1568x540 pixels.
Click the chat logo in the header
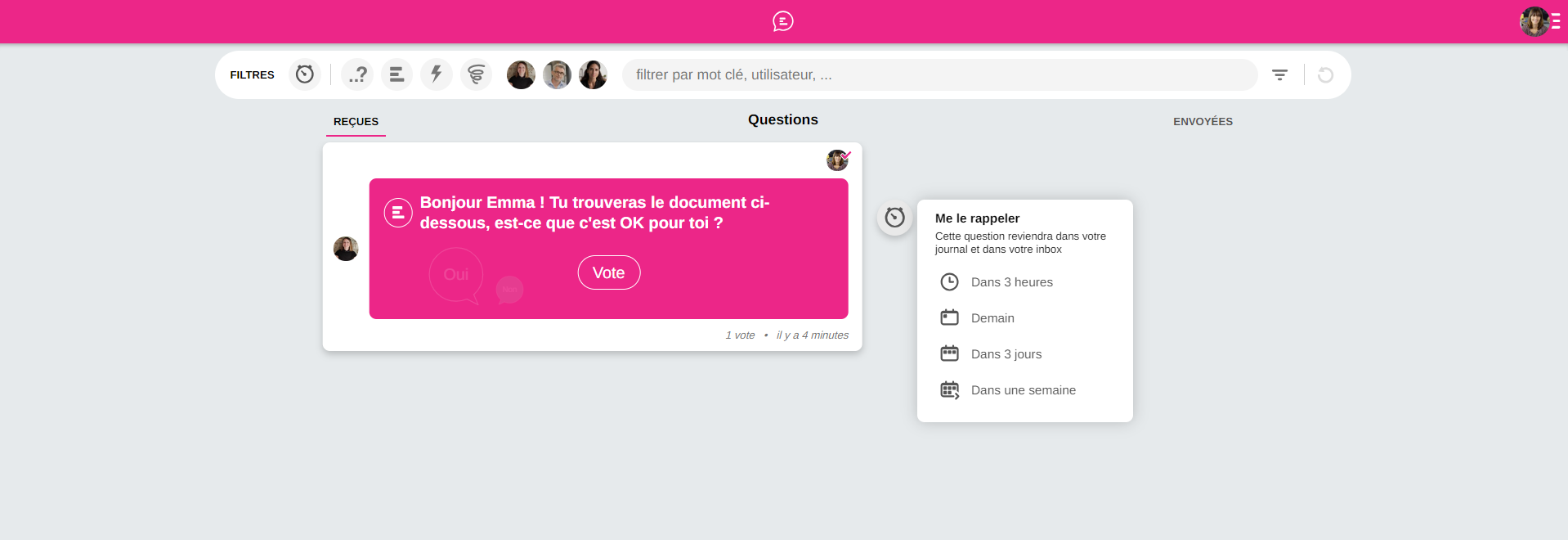(783, 21)
